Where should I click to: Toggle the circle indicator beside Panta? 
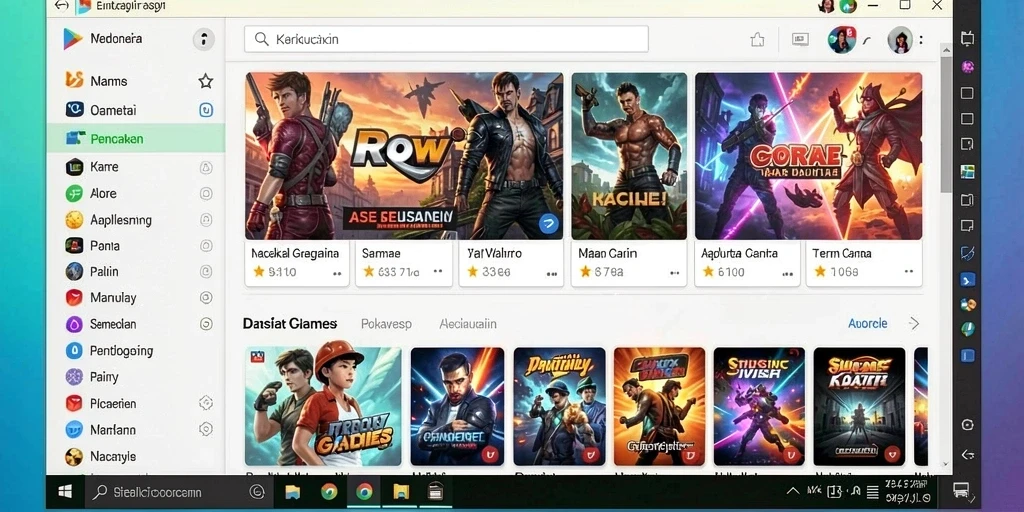[x=206, y=246]
